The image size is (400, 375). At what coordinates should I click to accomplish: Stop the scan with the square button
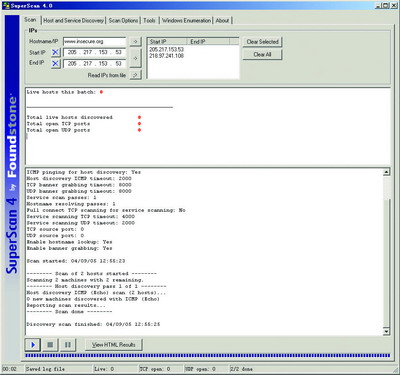pyautogui.click(x=50, y=345)
